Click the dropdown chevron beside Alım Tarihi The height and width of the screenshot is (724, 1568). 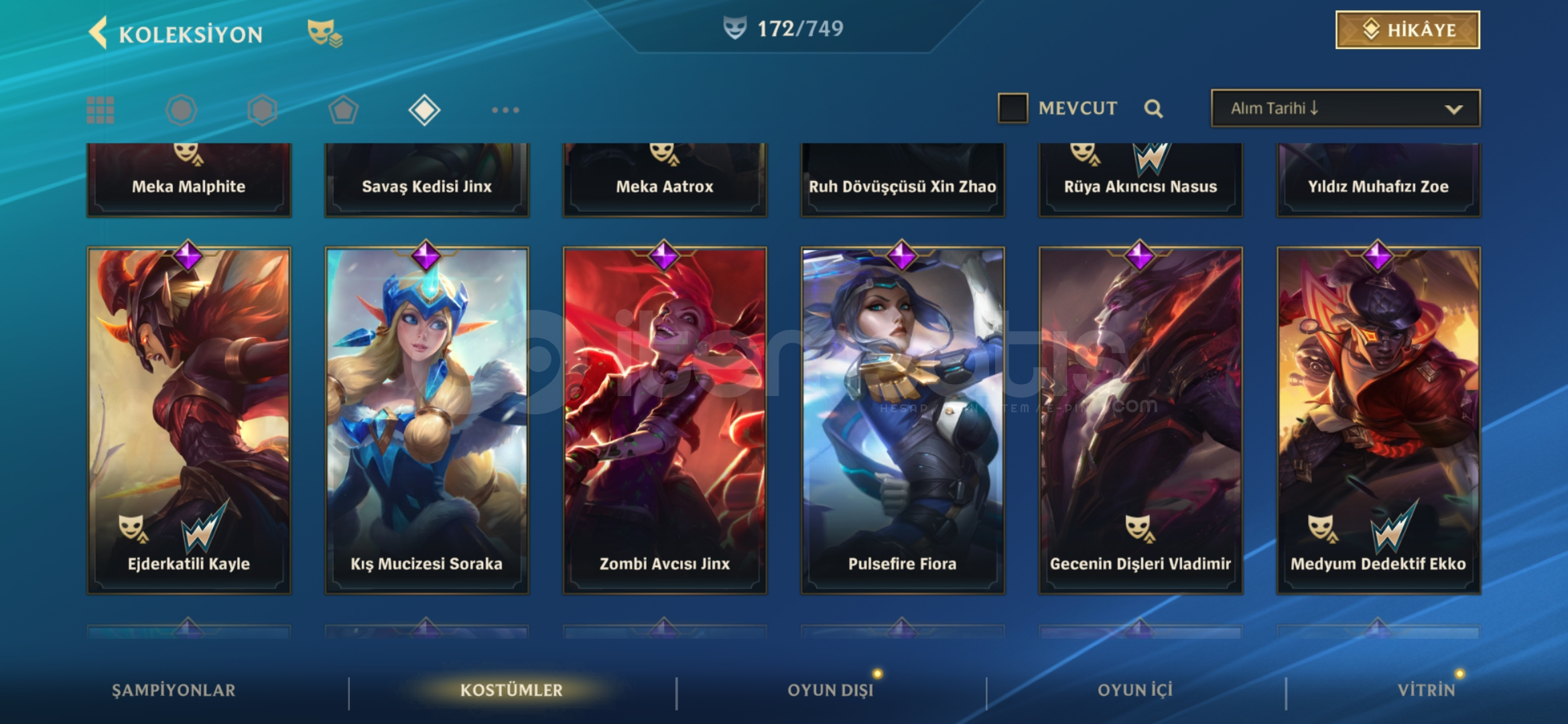point(1453,109)
